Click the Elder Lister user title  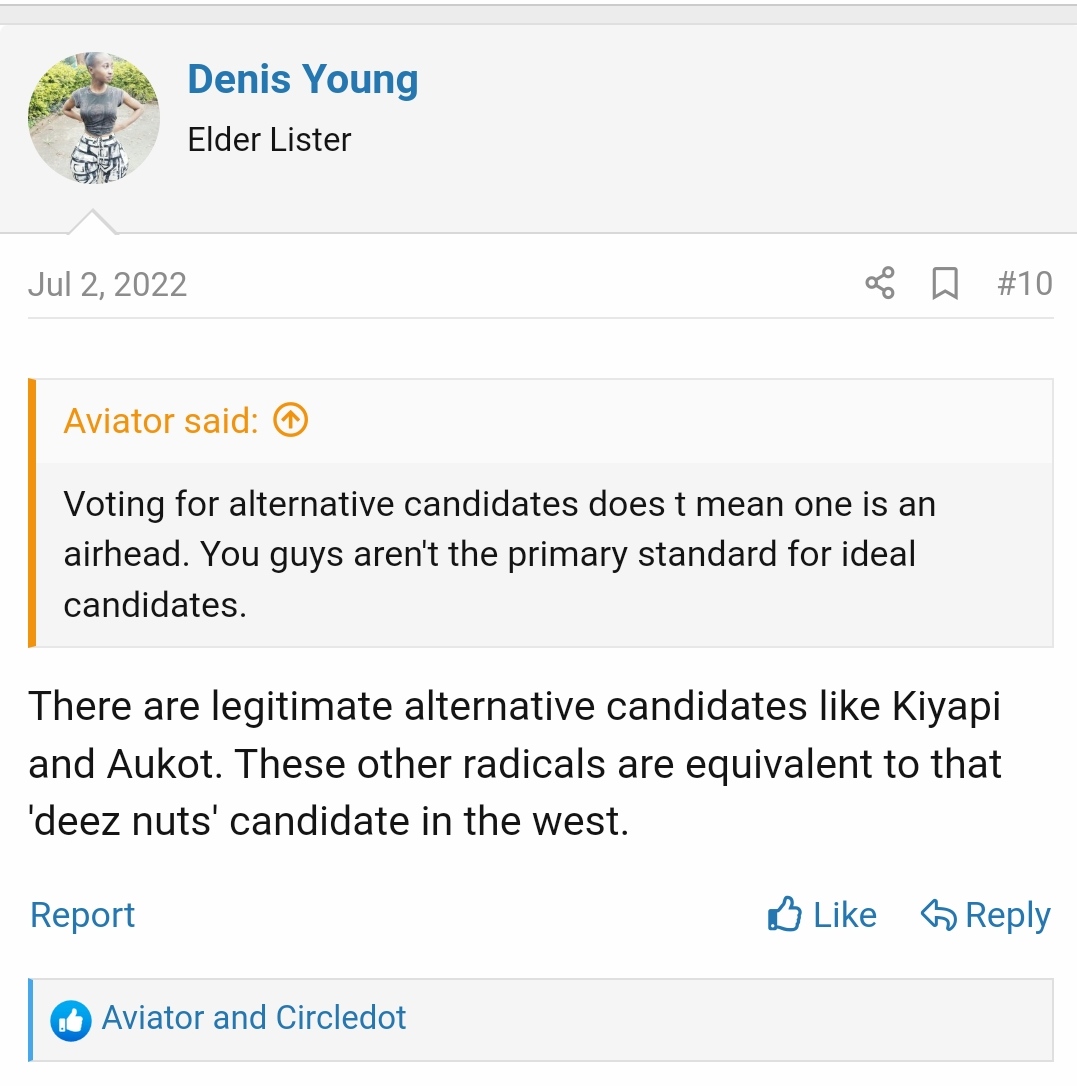(269, 140)
